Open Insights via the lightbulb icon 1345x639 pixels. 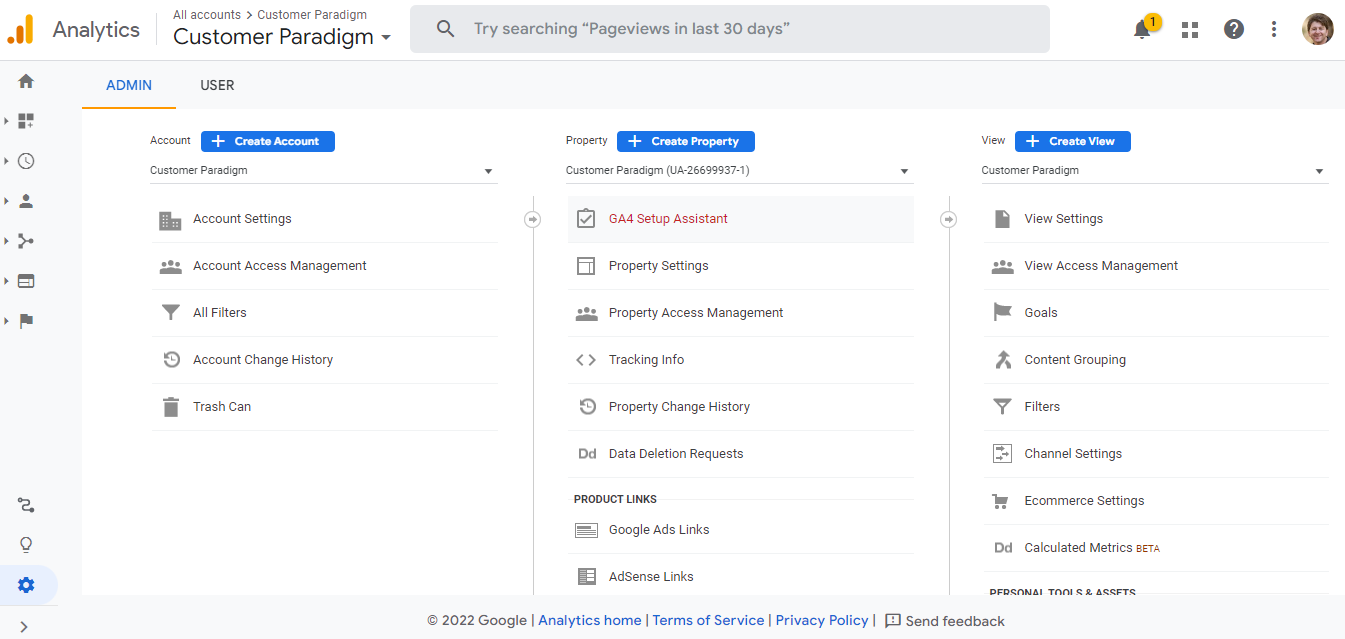(25, 544)
